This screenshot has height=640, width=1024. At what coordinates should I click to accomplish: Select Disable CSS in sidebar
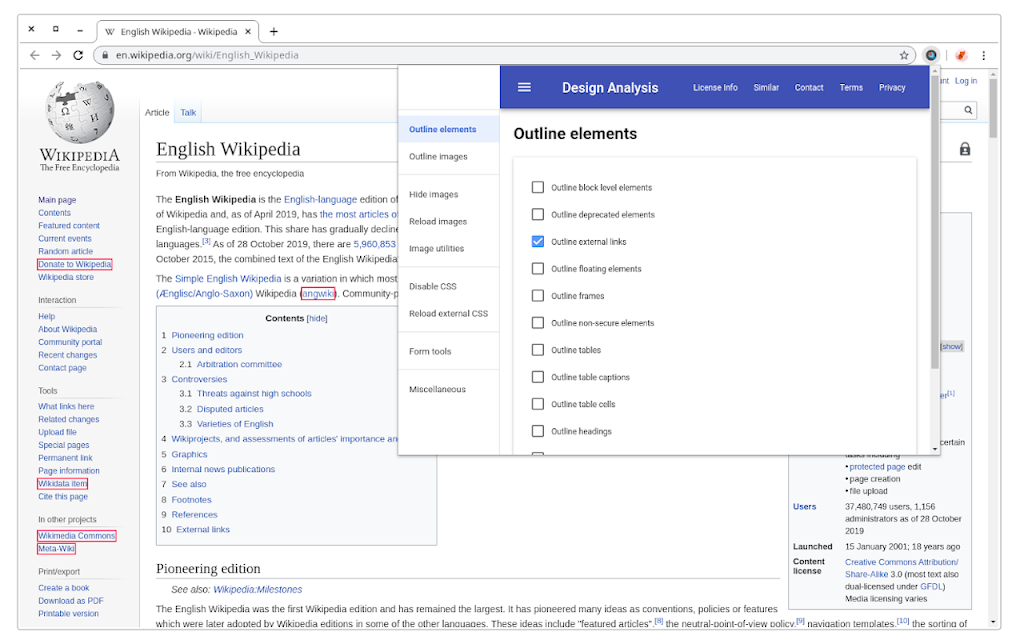click(x=449, y=287)
